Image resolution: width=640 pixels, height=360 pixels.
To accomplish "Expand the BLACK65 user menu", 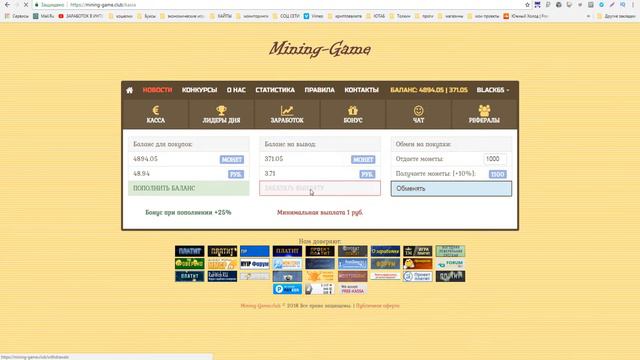I will (x=493, y=90).
